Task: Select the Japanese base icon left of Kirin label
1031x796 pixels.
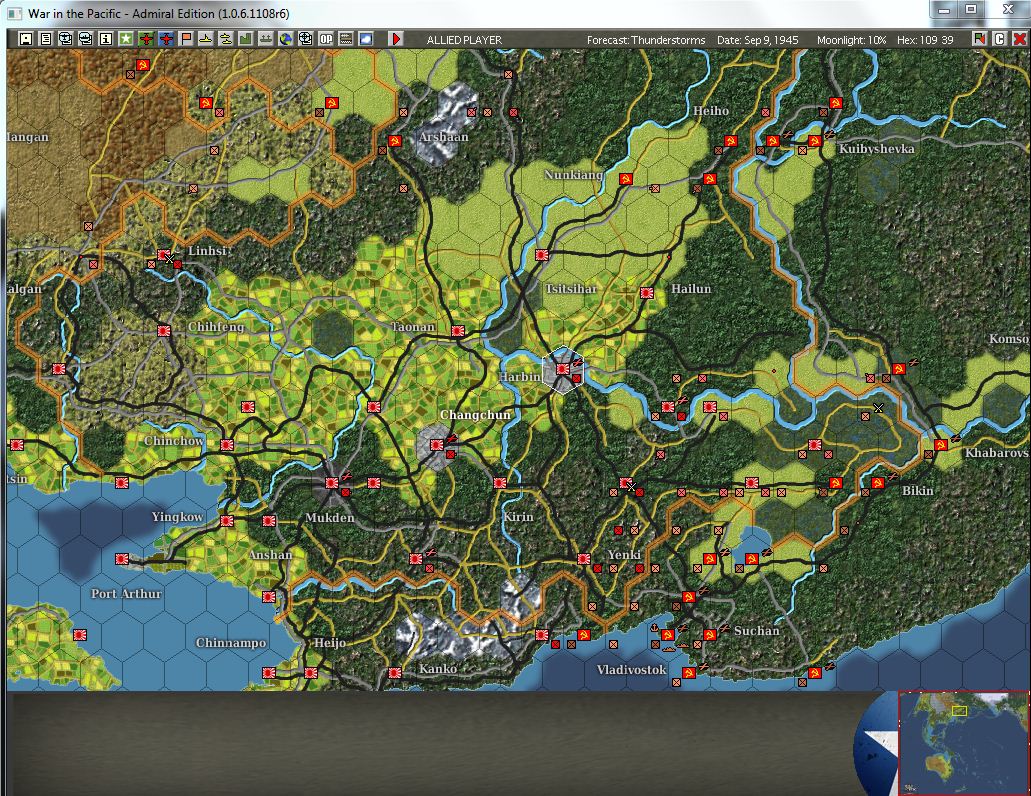Action: 500,483
